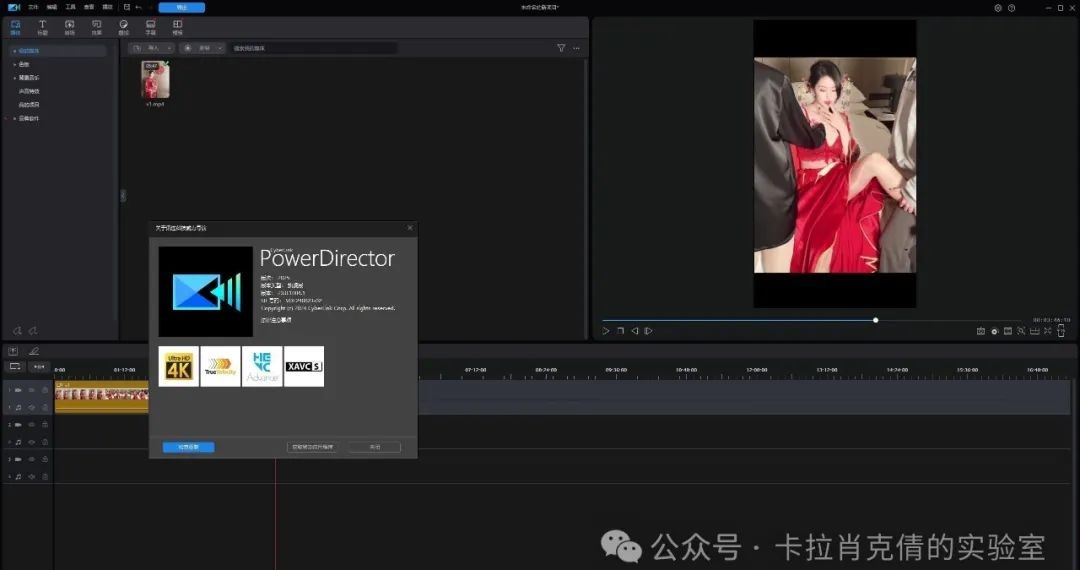Mute the audio track 1 speaker toggle
This screenshot has height=570, width=1080.
pyautogui.click(x=31, y=407)
